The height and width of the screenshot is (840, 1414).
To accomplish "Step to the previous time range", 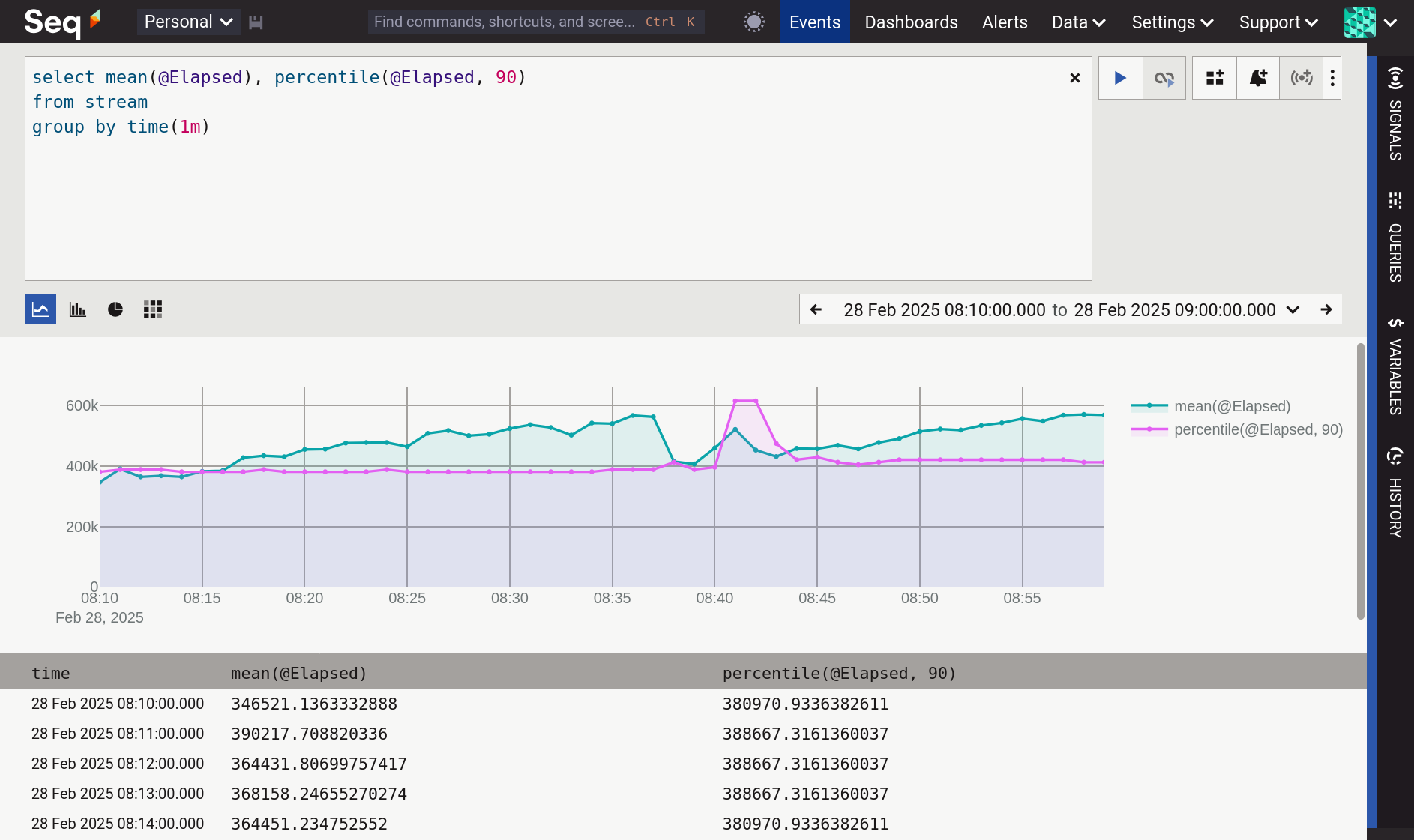I will pos(816,310).
